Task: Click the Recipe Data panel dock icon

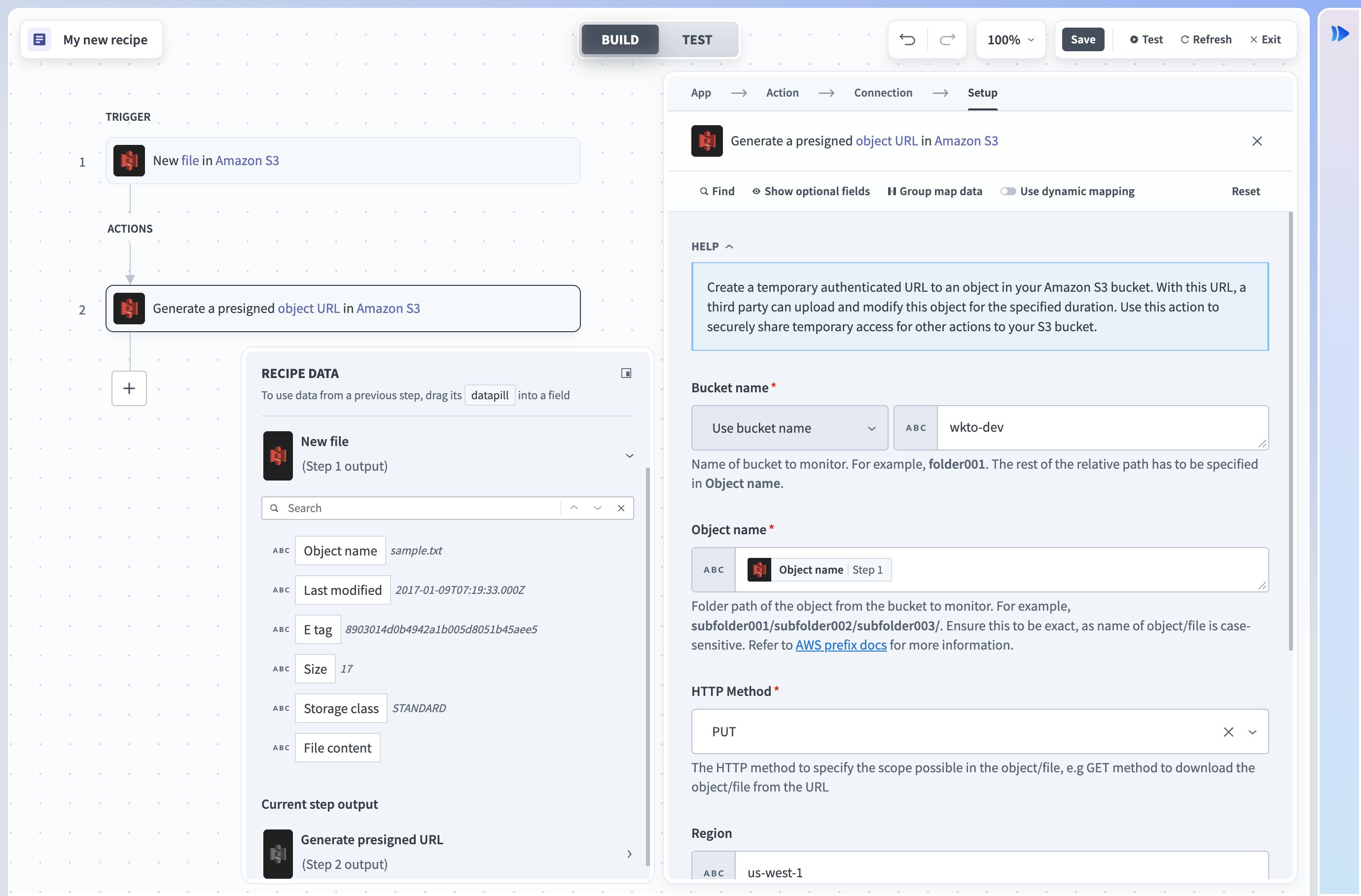Action: 626,373
